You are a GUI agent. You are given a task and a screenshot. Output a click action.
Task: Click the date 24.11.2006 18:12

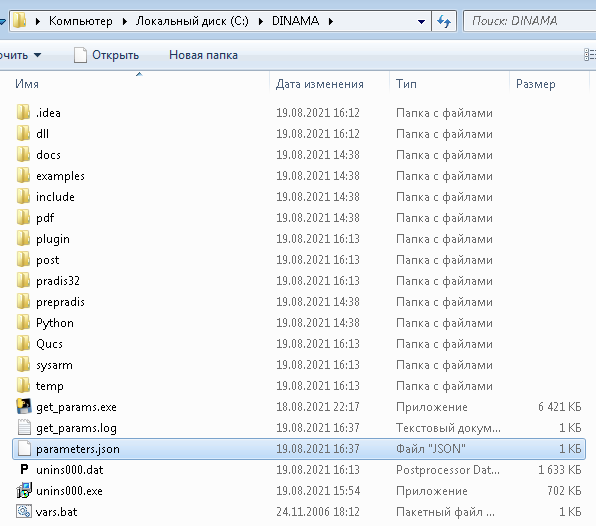click(x=318, y=512)
